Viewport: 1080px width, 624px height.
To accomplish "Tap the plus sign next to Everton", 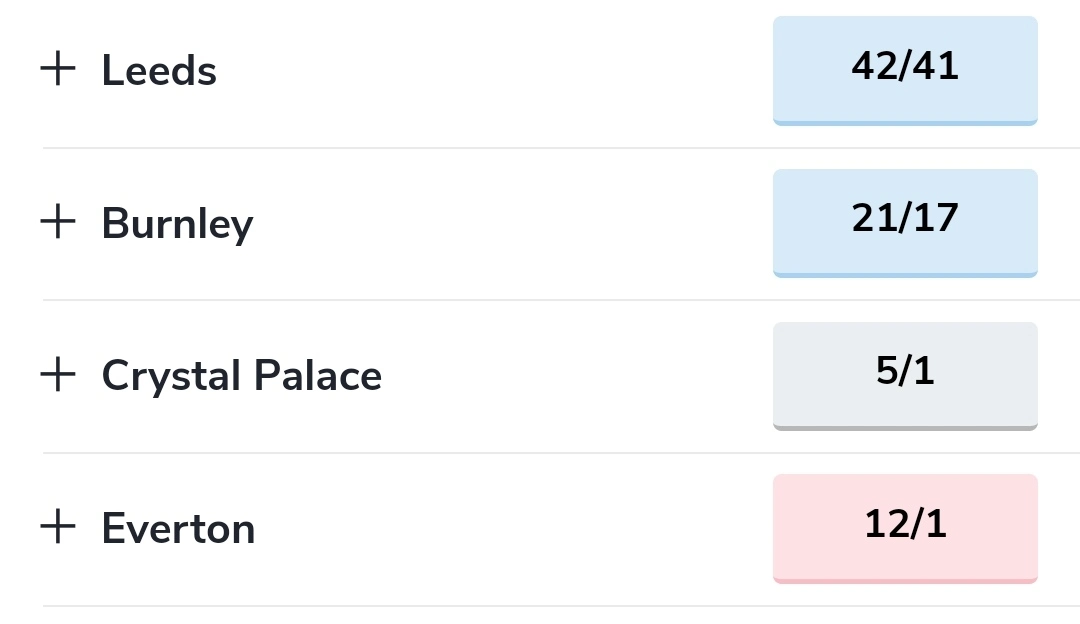I will click(58, 527).
